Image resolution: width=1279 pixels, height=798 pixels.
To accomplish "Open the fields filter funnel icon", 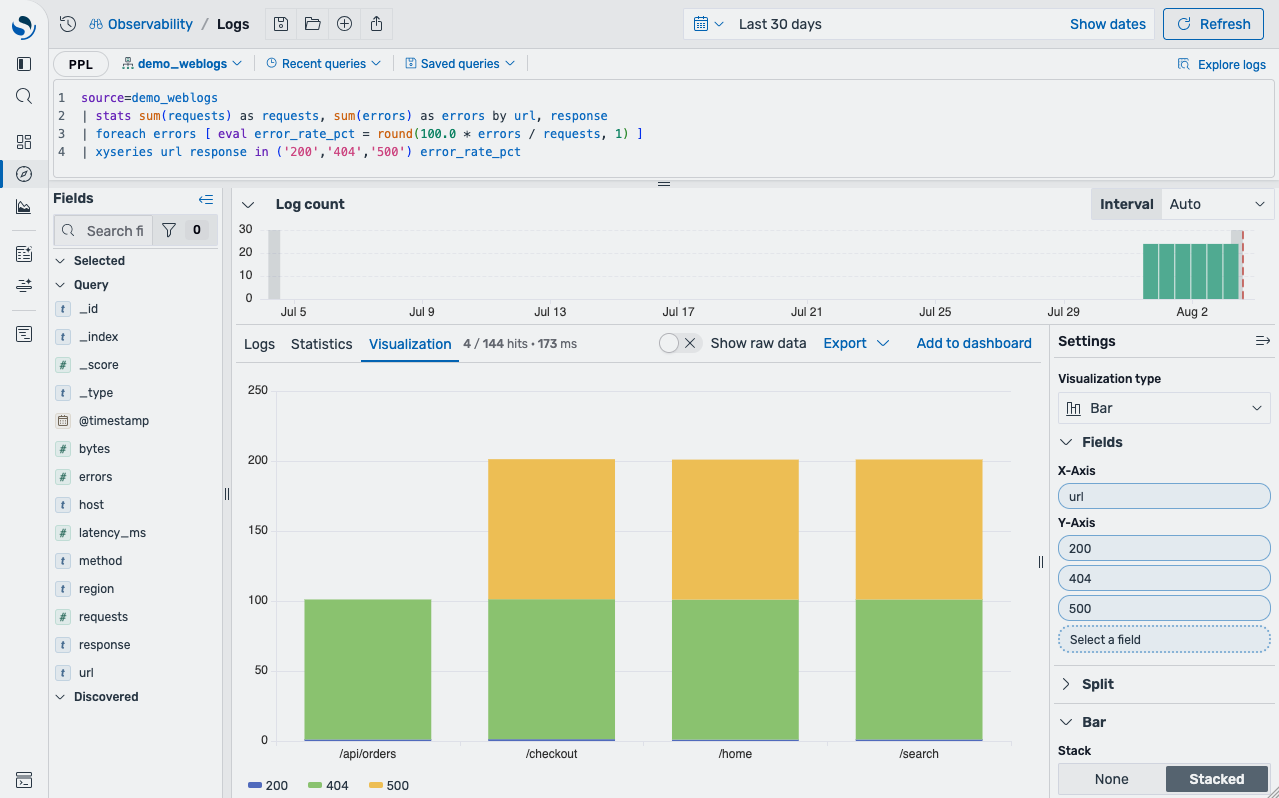I will click(x=169, y=230).
